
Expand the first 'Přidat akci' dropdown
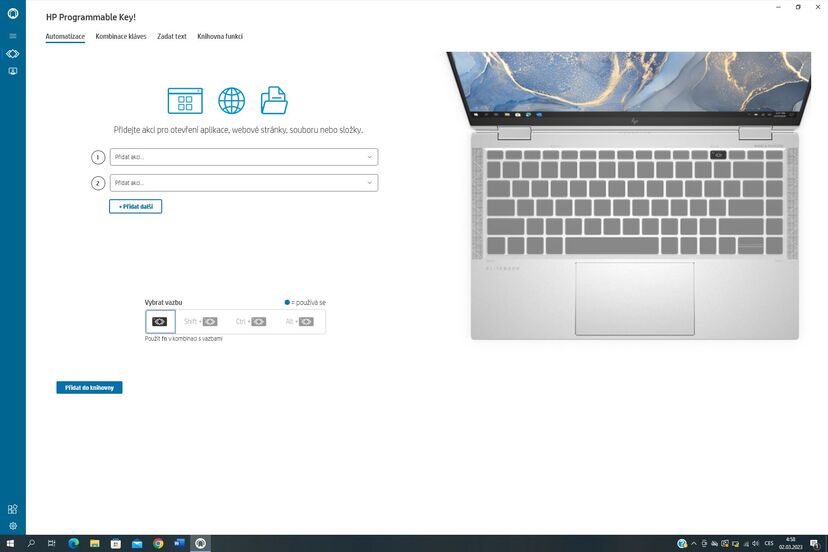pyautogui.click(x=244, y=157)
